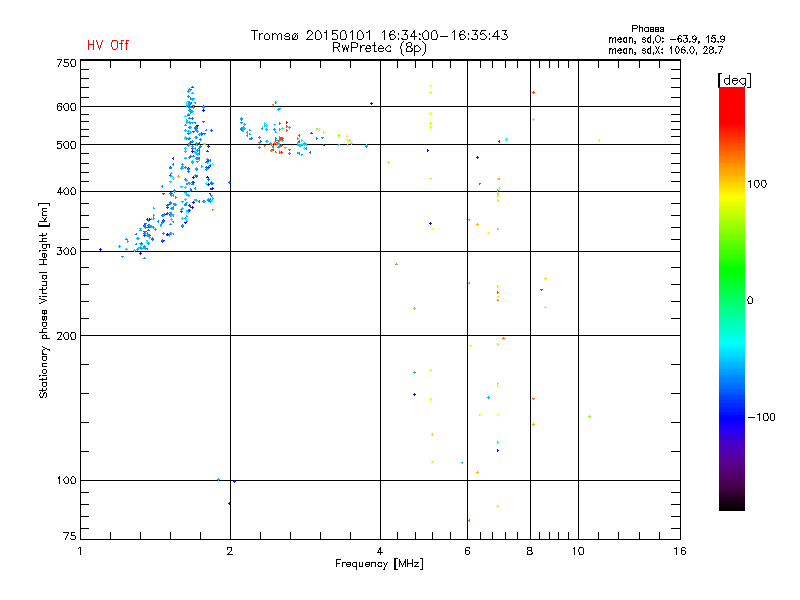Click the 'Phases' heading text
This screenshot has height=600, width=800.
(647, 29)
